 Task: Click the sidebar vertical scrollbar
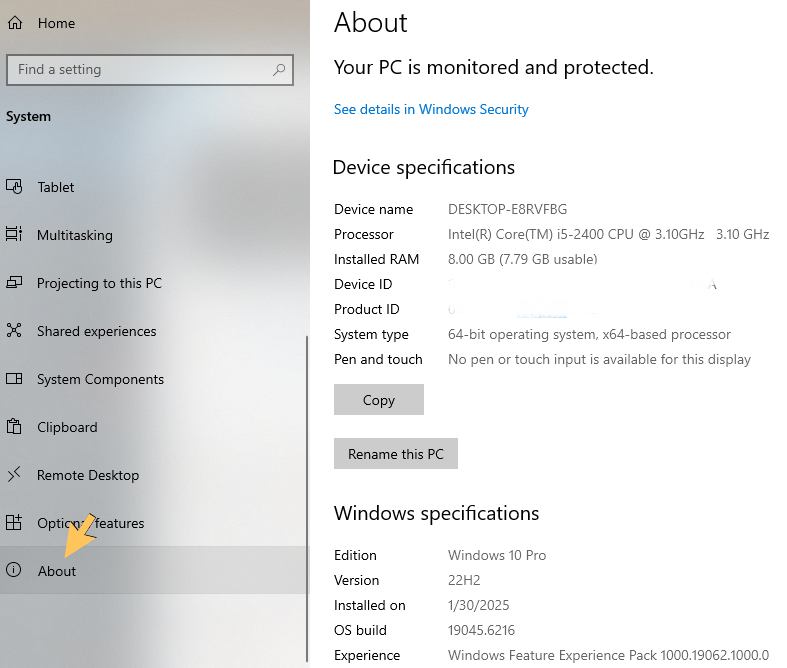[307, 499]
